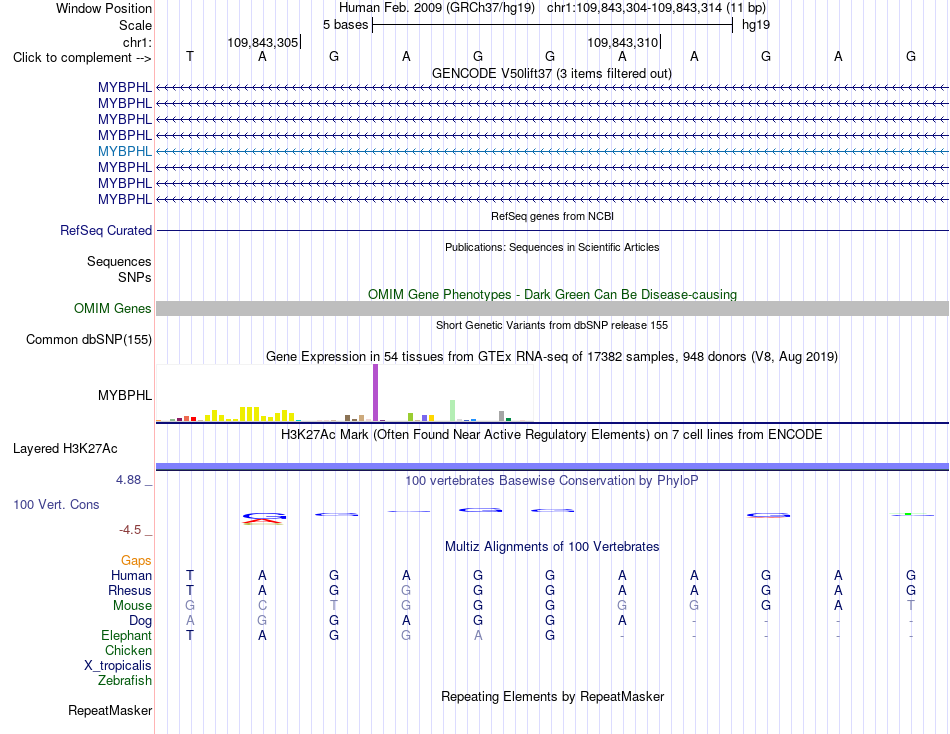Click the orange Gaps label
This screenshot has height=734, width=950.
click(x=136, y=561)
